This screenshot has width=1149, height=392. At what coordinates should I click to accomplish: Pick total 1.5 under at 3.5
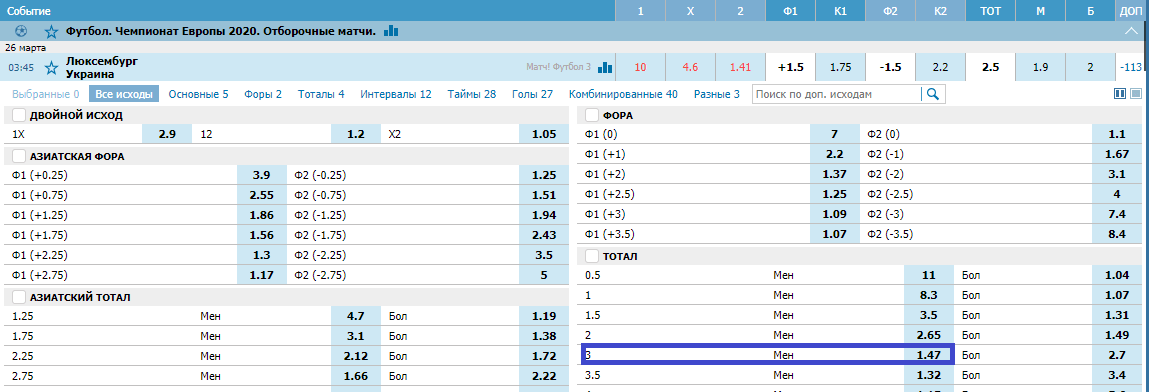[x=928, y=317]
